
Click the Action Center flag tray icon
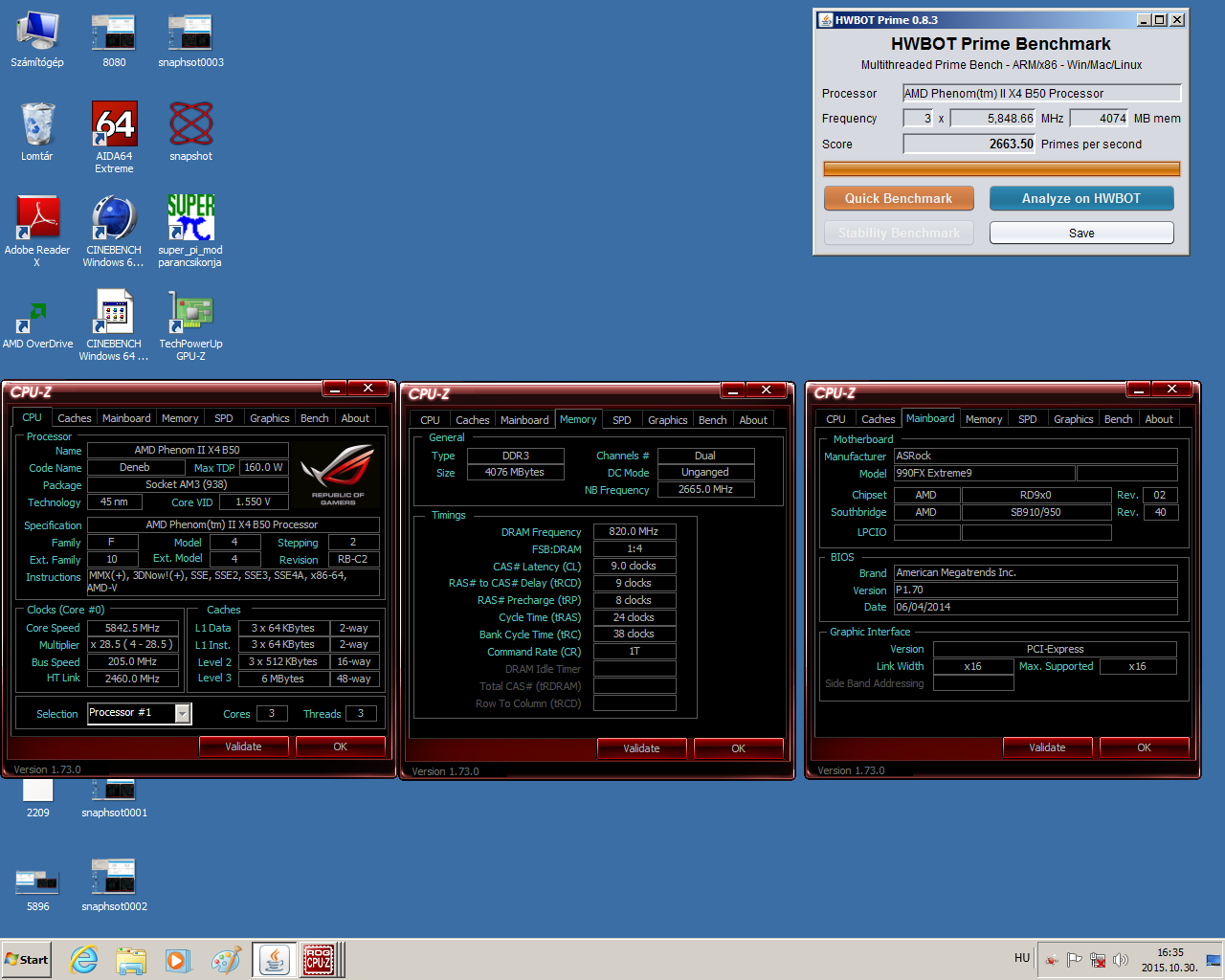click(1075, 960)
